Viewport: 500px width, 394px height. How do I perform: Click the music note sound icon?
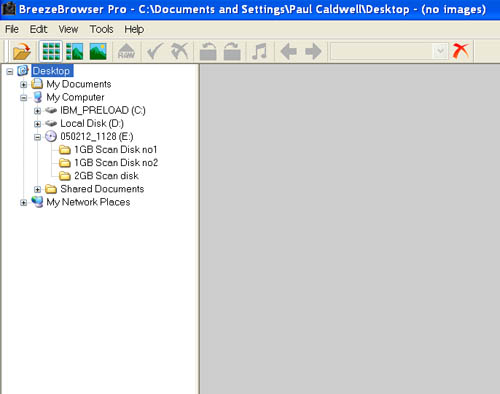[x=260, y=51]
